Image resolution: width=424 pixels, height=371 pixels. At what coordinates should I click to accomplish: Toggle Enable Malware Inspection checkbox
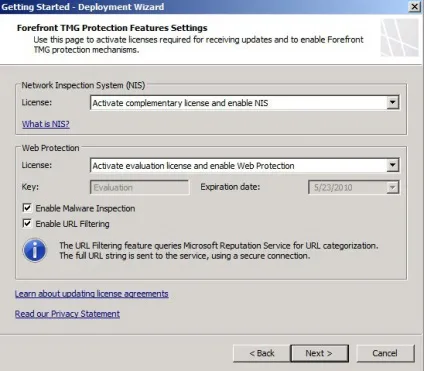27,208
